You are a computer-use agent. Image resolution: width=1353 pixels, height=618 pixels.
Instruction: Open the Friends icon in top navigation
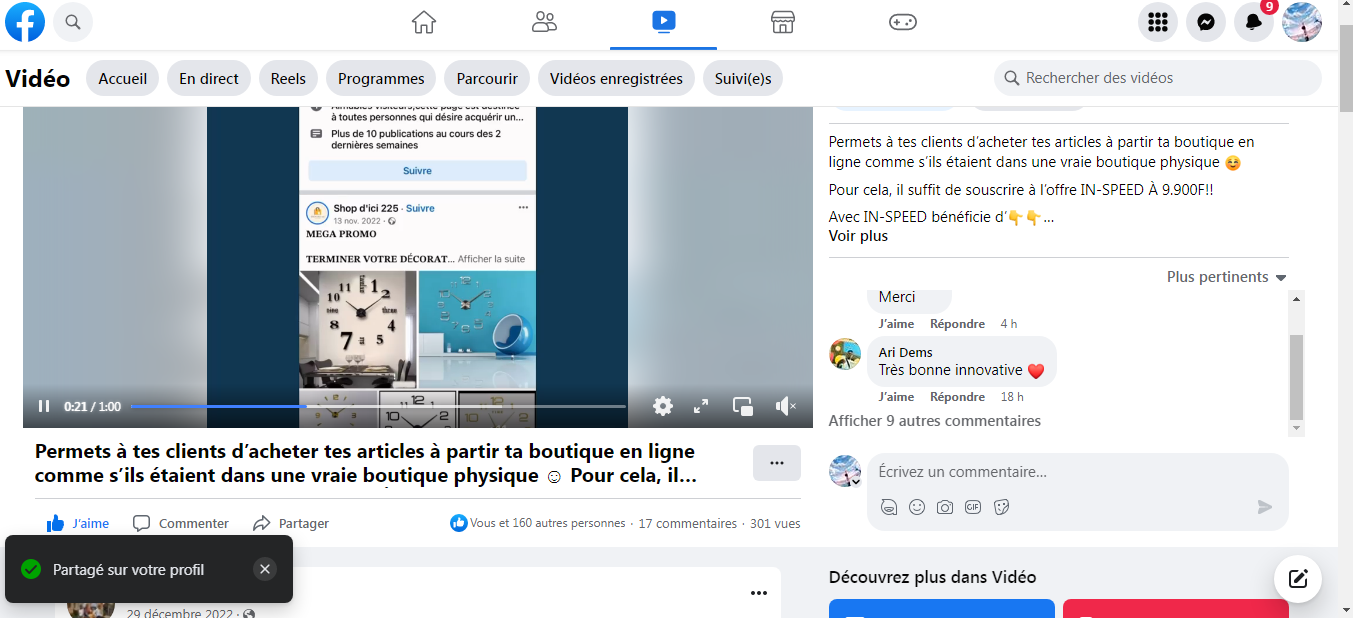(x=544, y=22)
